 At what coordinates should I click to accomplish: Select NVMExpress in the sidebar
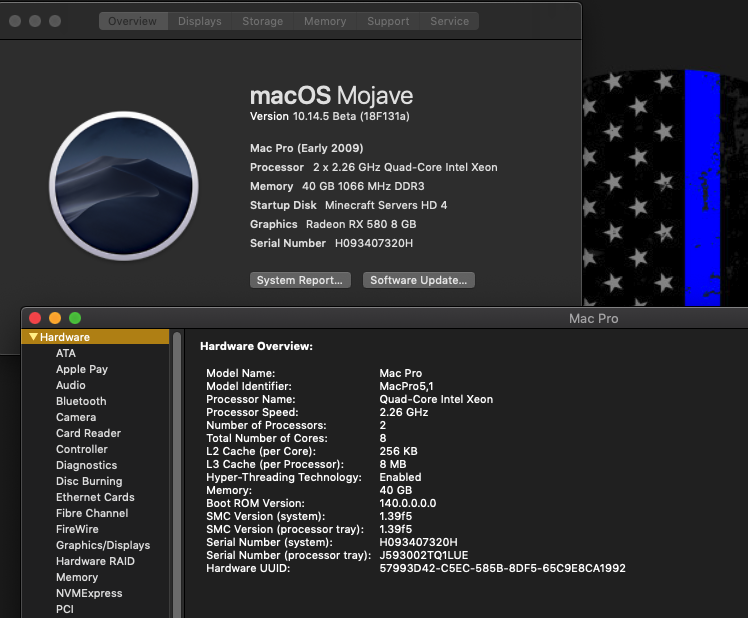tap(89, 593)
